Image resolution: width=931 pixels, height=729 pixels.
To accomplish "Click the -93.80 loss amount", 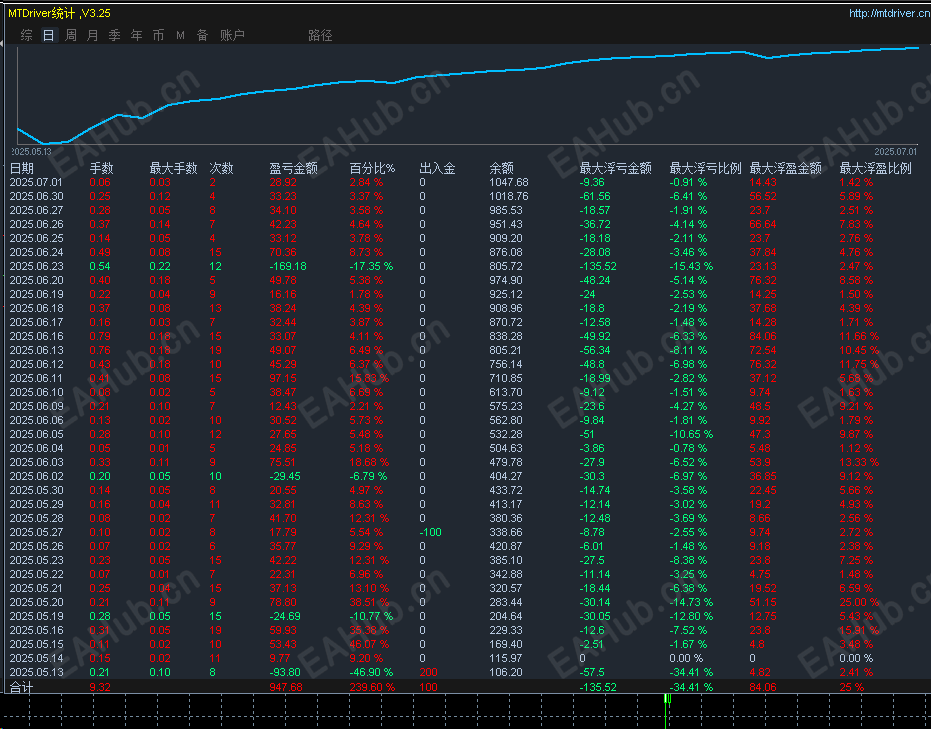I will tap(285, 673).
